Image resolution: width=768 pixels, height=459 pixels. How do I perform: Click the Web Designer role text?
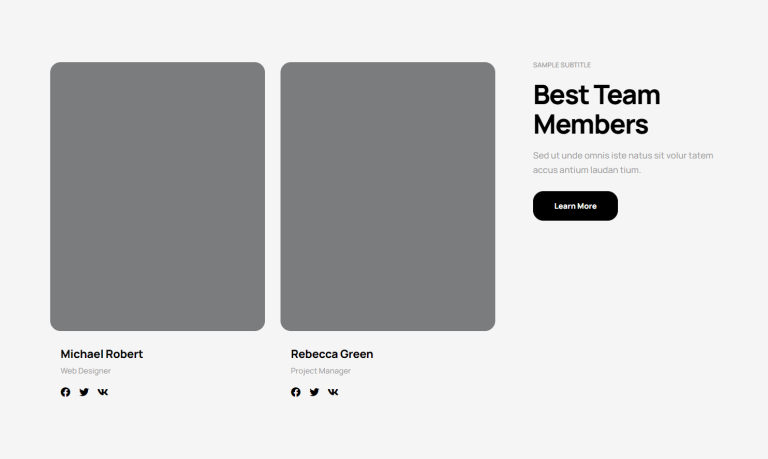pyautogui.click(x=85, y=371)
